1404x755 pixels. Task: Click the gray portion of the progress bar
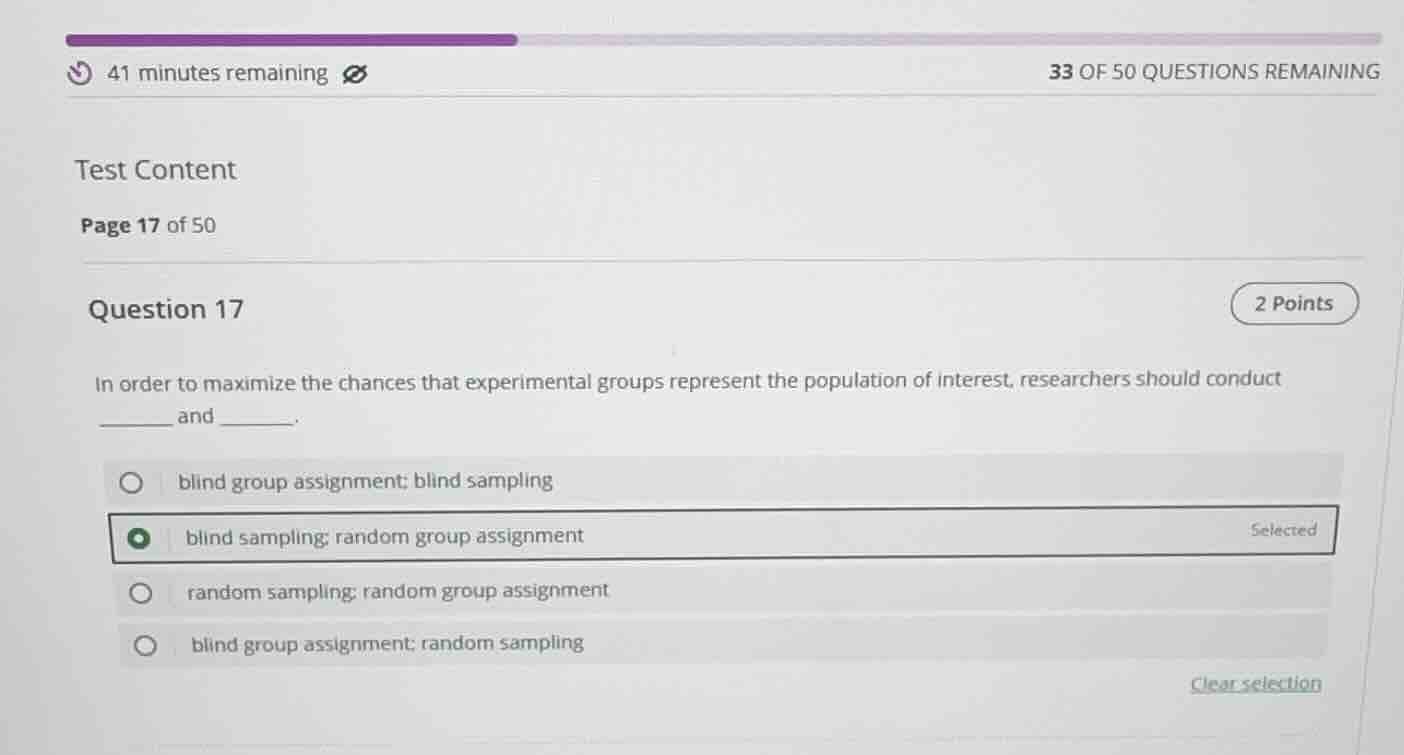950,40
